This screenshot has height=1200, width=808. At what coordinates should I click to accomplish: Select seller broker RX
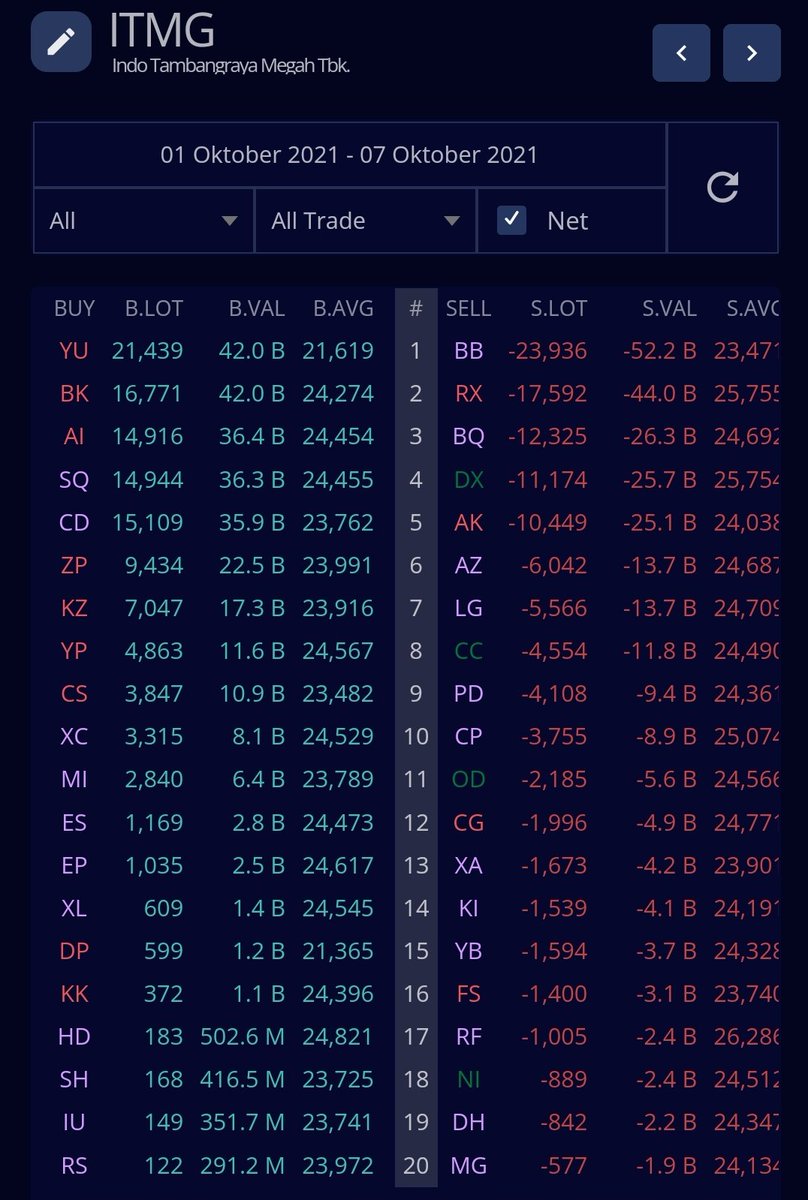(468, 394)
